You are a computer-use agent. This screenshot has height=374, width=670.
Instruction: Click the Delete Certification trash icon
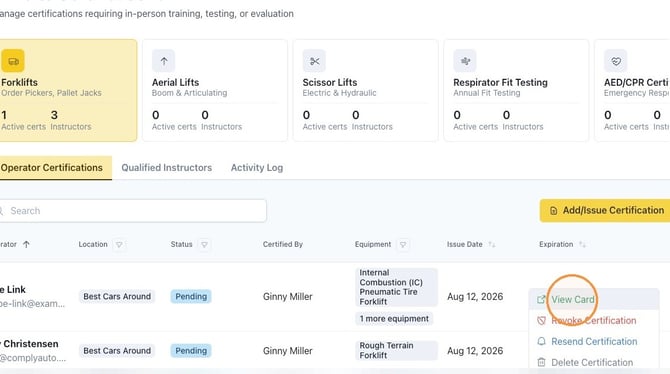point(541,362)
